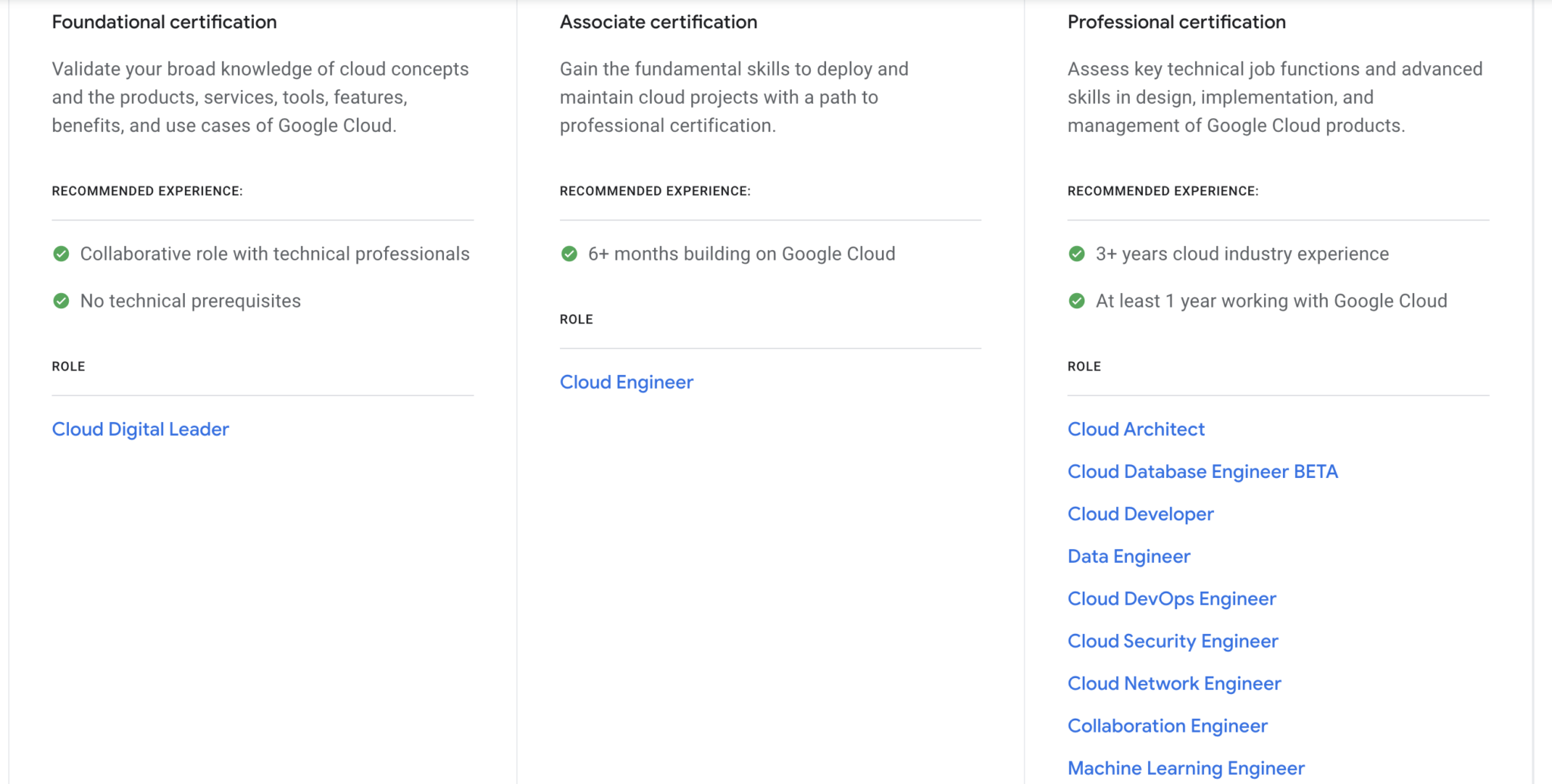Click the green checkmark beside Collaborative role
1552x784 pixels.
(61, 254)
